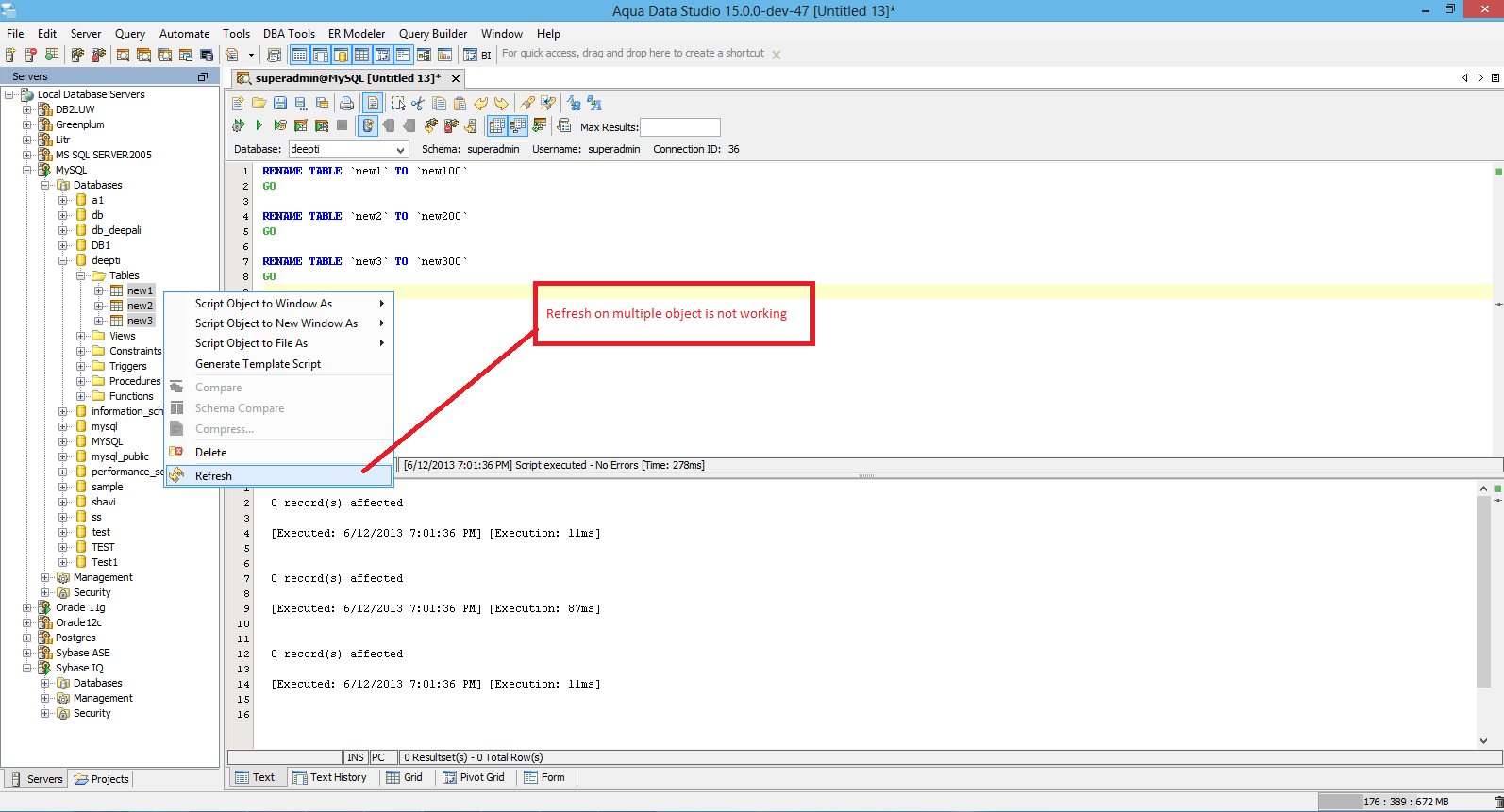
Task: Collapse the Sybase IQ server node
Action: click(27, 668)
